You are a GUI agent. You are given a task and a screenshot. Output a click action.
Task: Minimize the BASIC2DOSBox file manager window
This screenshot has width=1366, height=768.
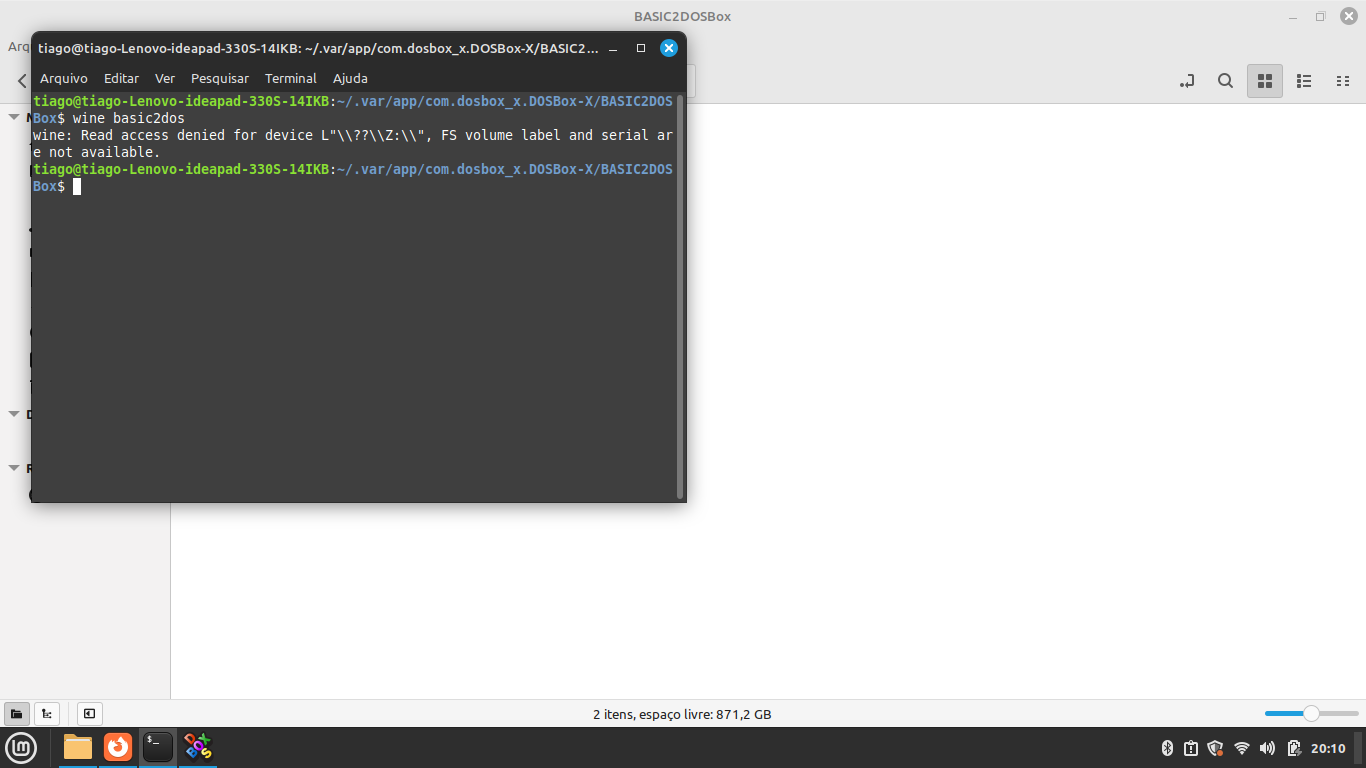click(1294, 17)
